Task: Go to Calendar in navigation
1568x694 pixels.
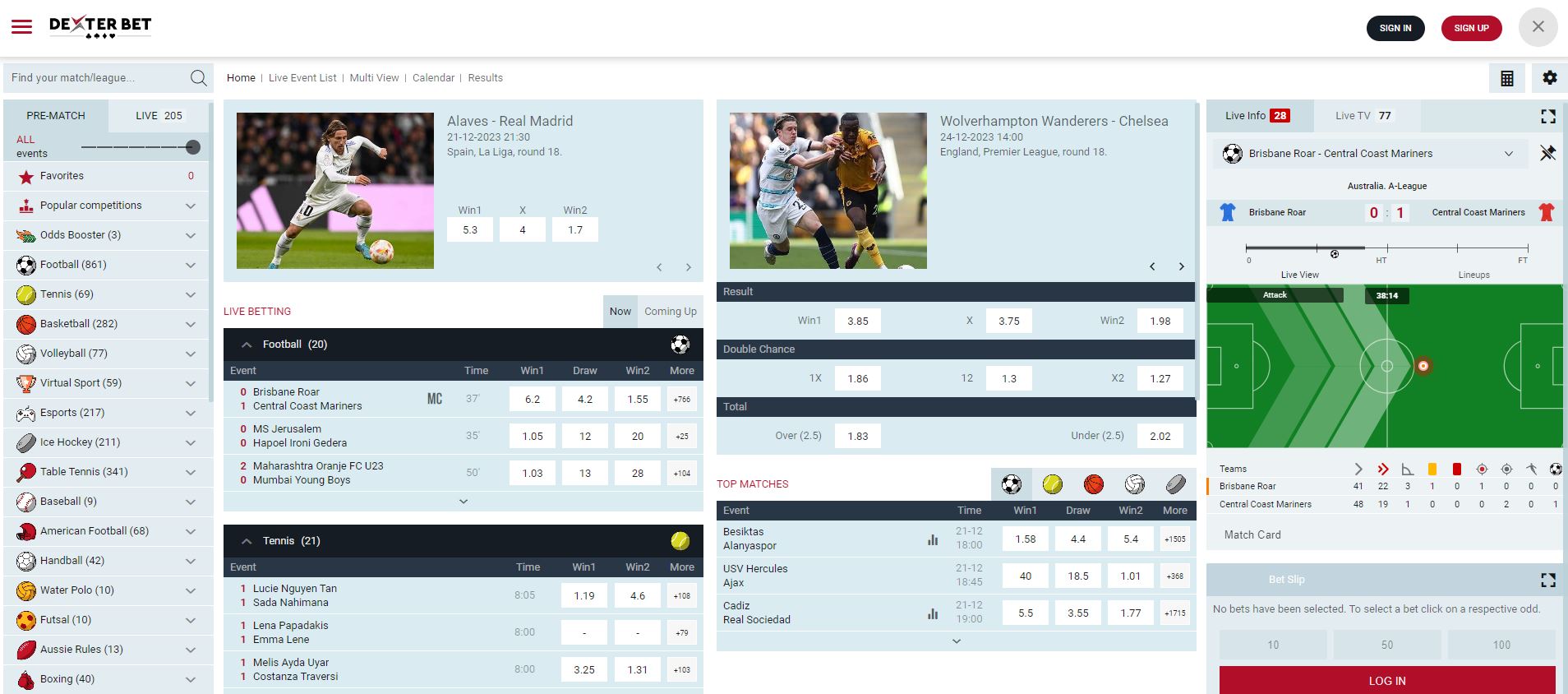Action: pos(433,78)
